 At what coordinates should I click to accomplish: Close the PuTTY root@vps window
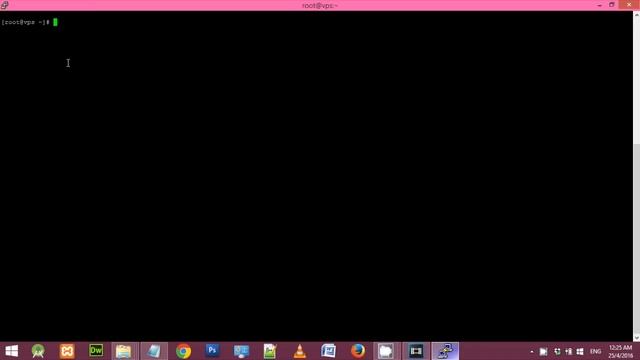(629, 4)
